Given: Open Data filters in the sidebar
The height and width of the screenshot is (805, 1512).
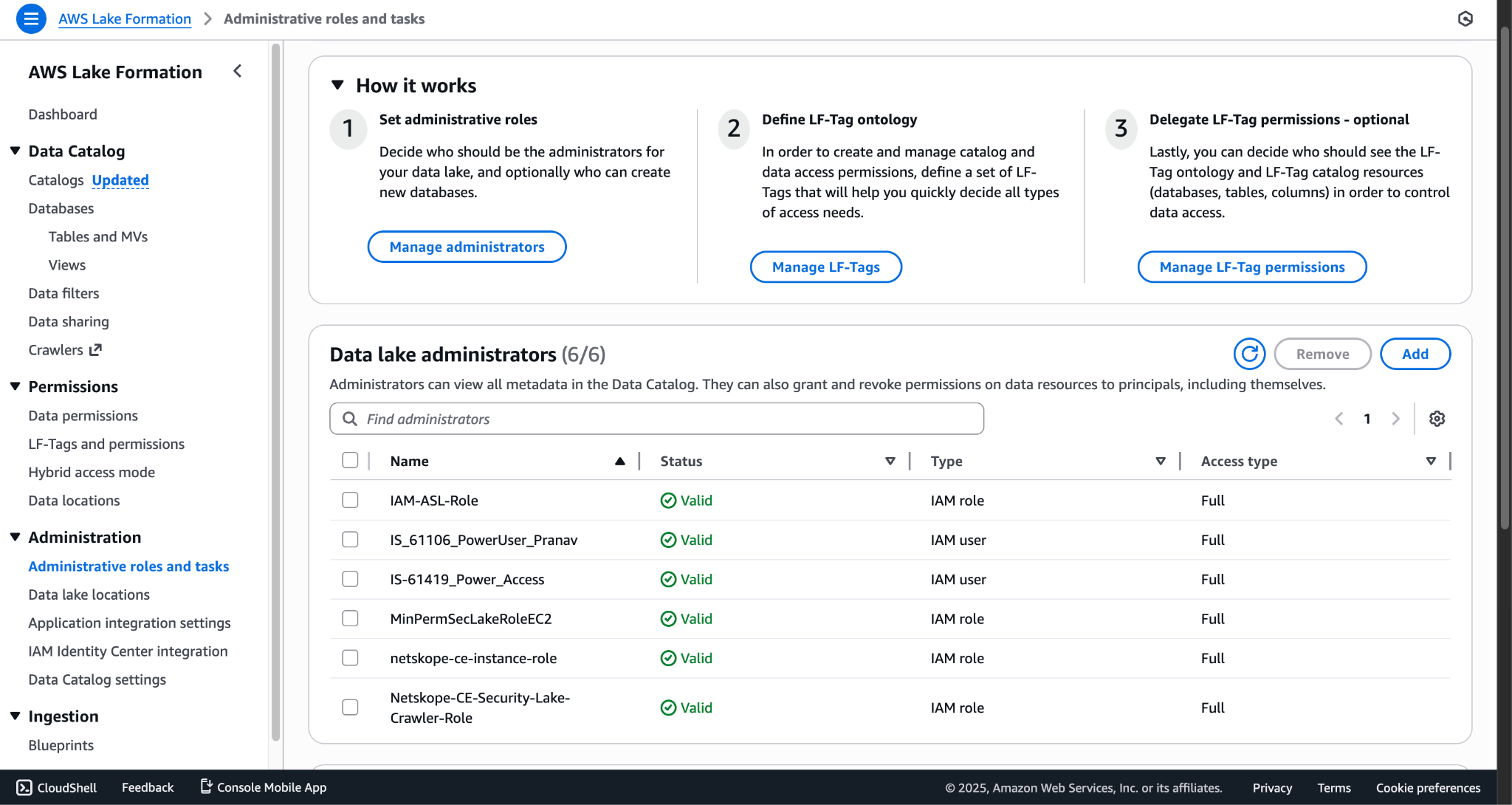Looking at the screenshot, I should [x=63, y=293].
